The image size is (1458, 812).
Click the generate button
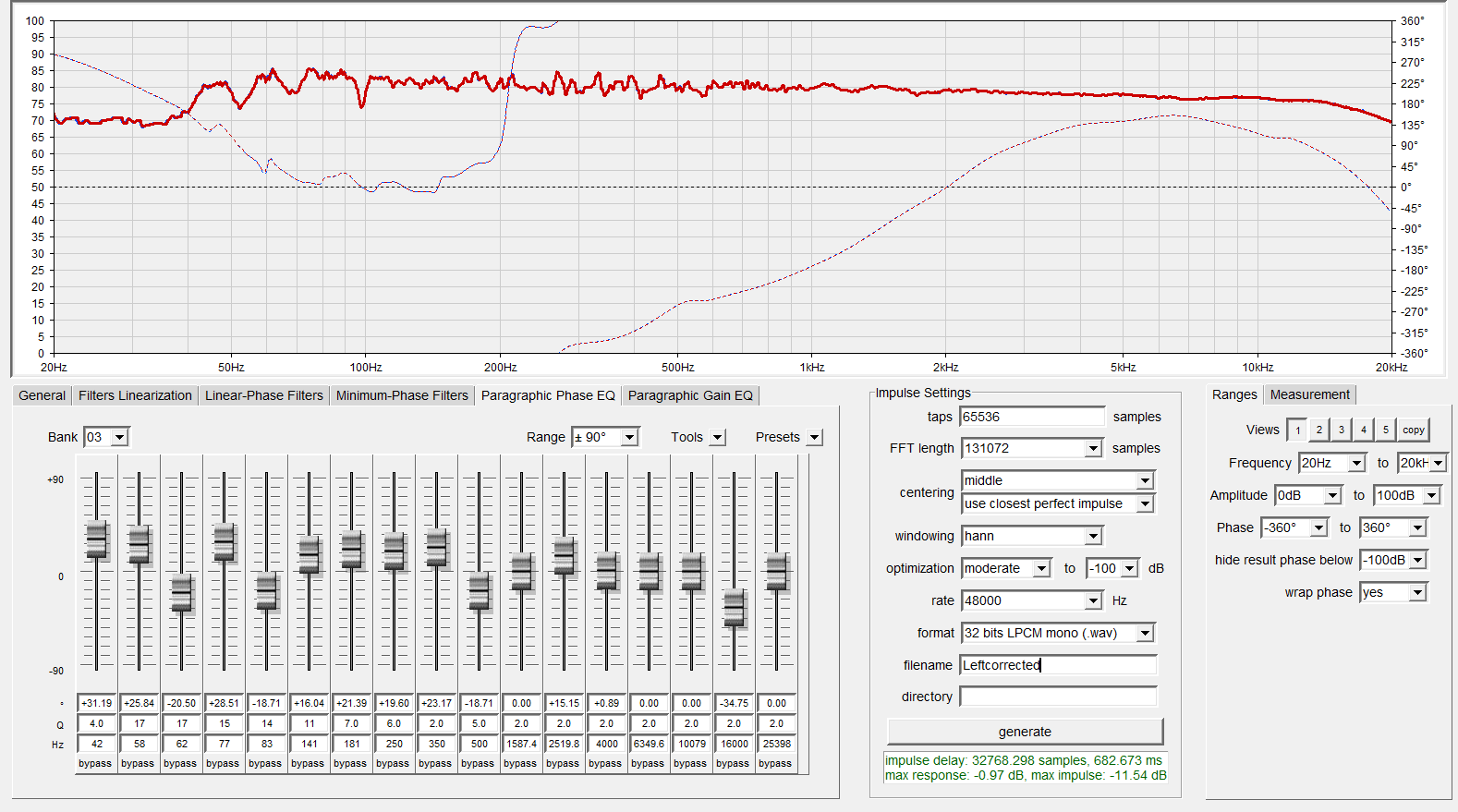click(1025, 732)
